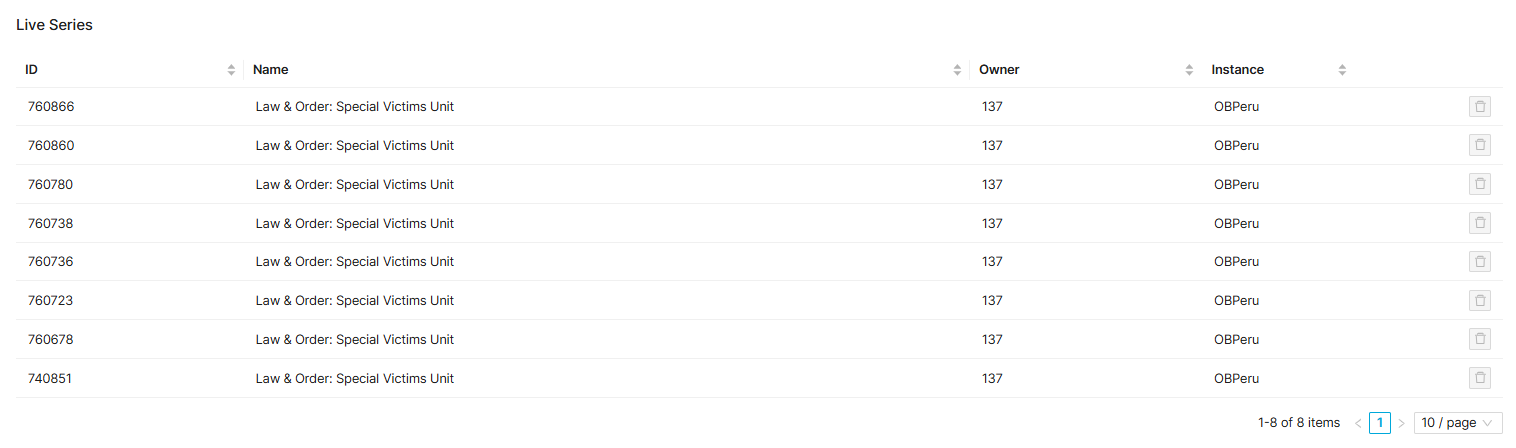Delete series with ID 760738
This screenshot has width=1516, height=448.
coord(1479,223)
